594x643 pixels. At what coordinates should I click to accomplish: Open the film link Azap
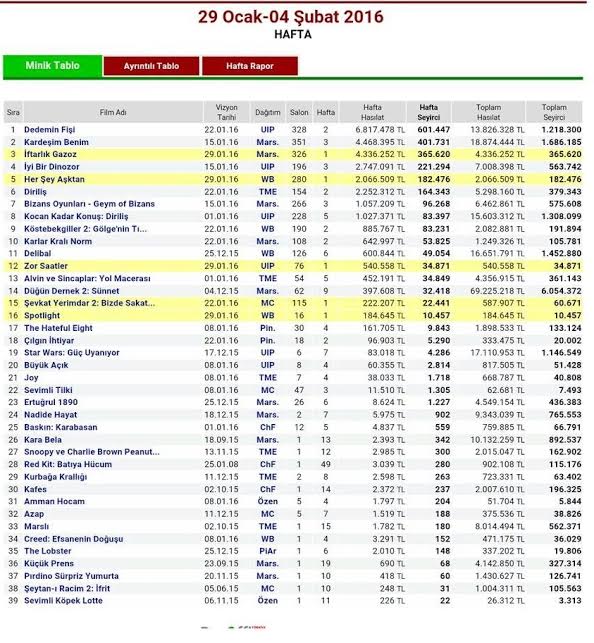[x=34, y=514]
